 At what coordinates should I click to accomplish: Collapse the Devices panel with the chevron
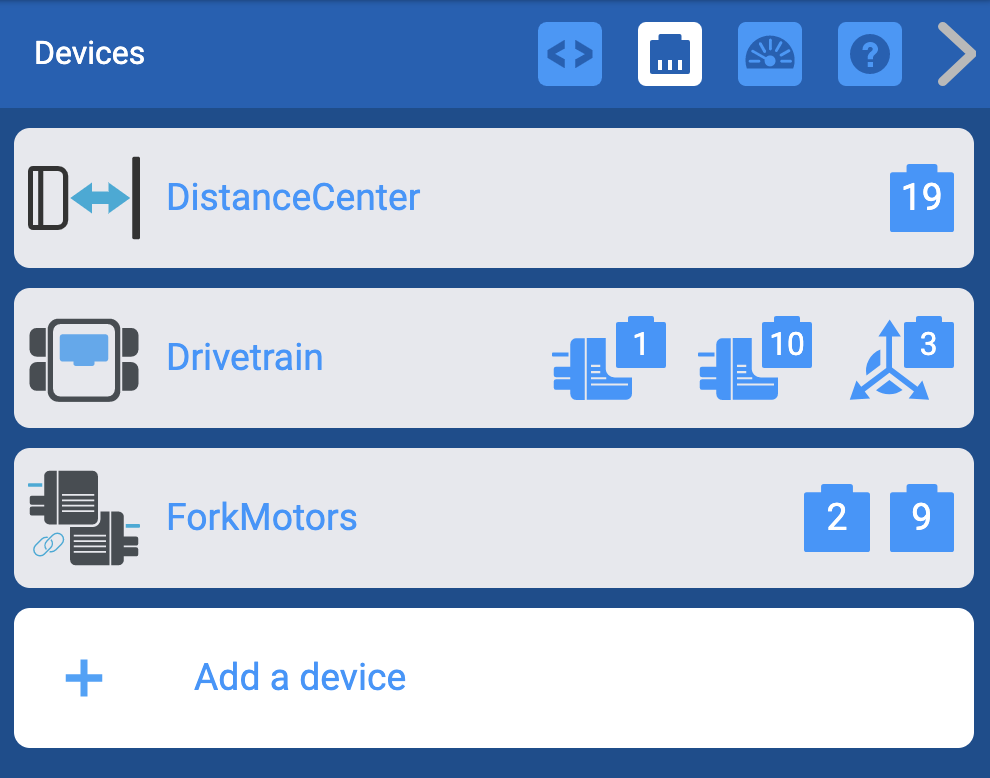[x=956, y=54]
